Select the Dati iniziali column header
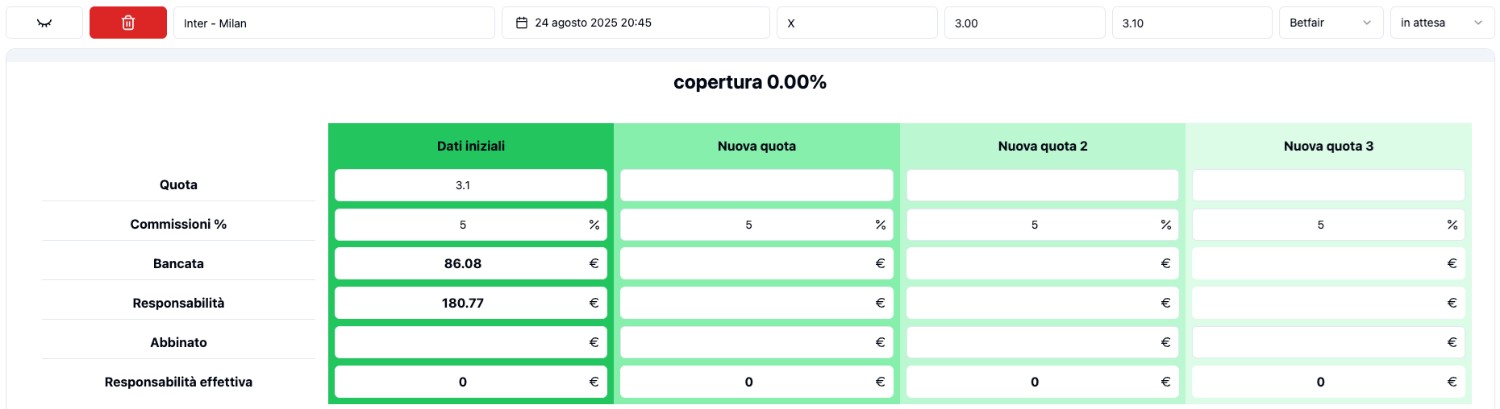 click(471, 146)
